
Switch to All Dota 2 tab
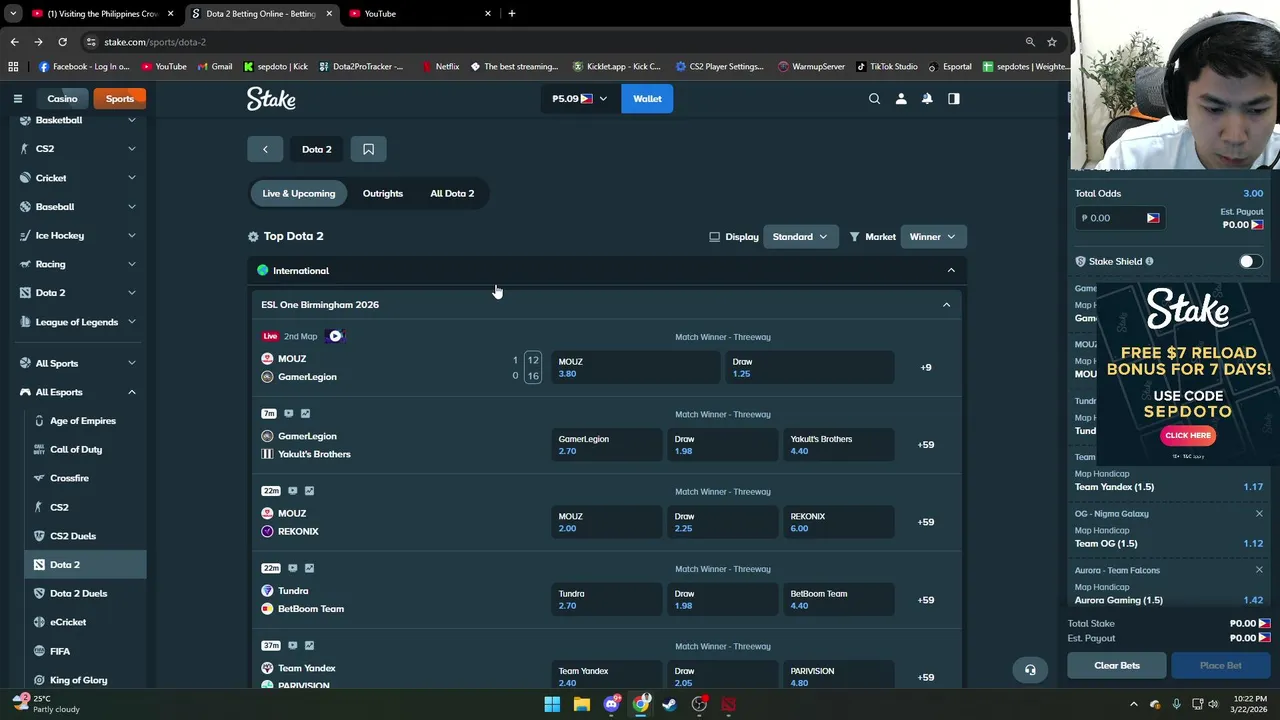452,193
